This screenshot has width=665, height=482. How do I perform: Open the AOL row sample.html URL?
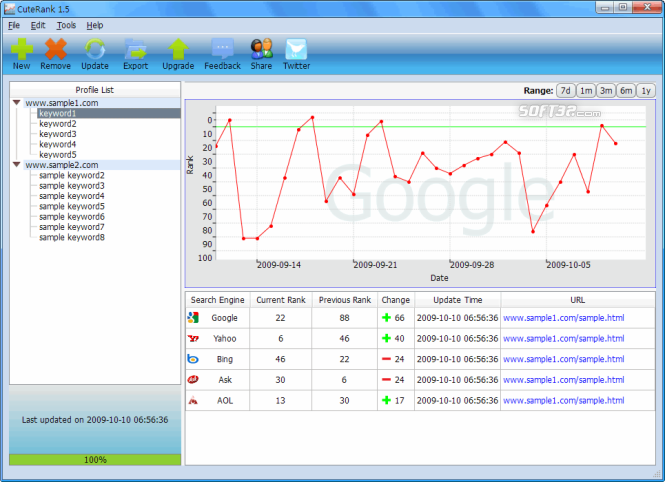tap(563, 401)
